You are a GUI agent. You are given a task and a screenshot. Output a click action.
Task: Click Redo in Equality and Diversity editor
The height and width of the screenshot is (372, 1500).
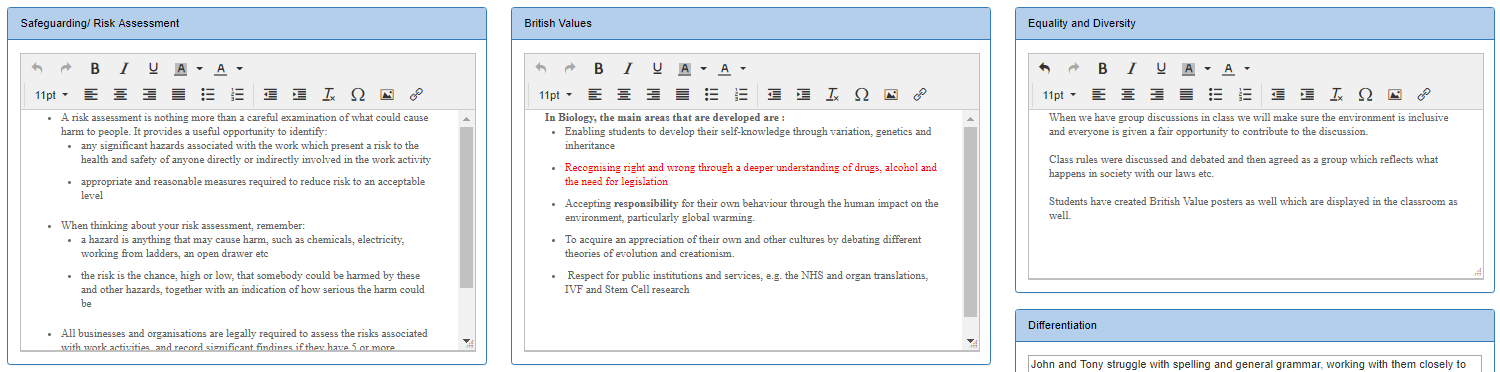pyautogui.click(x=1074, y=69)
